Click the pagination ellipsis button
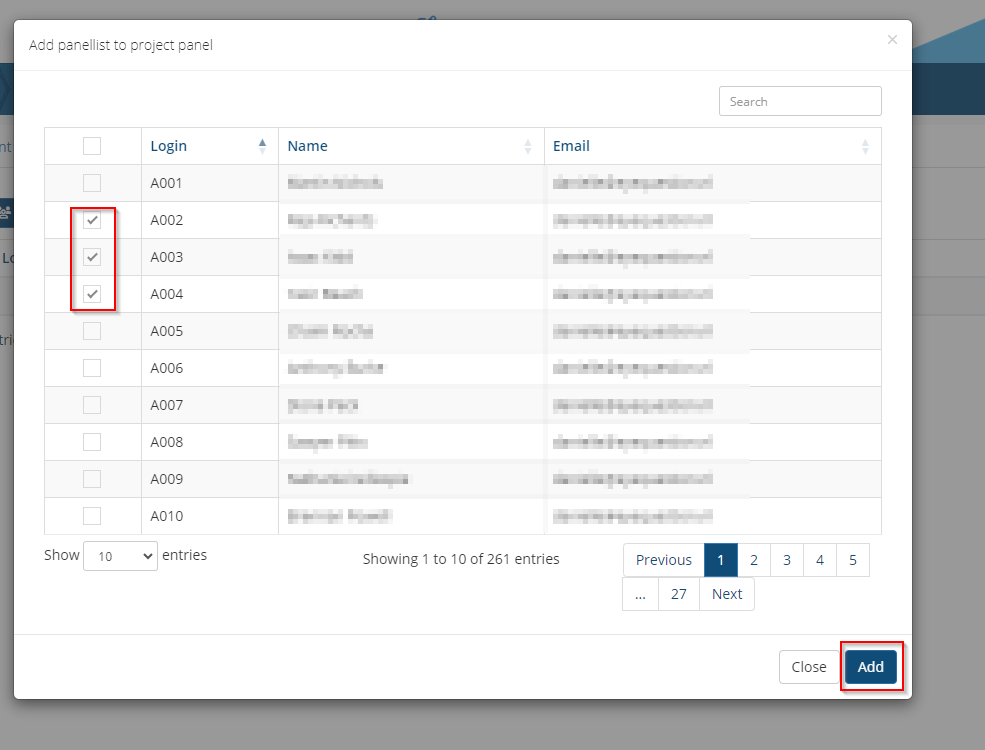The width and height of the screenshot is (985, 750). (x=640, y=594)
